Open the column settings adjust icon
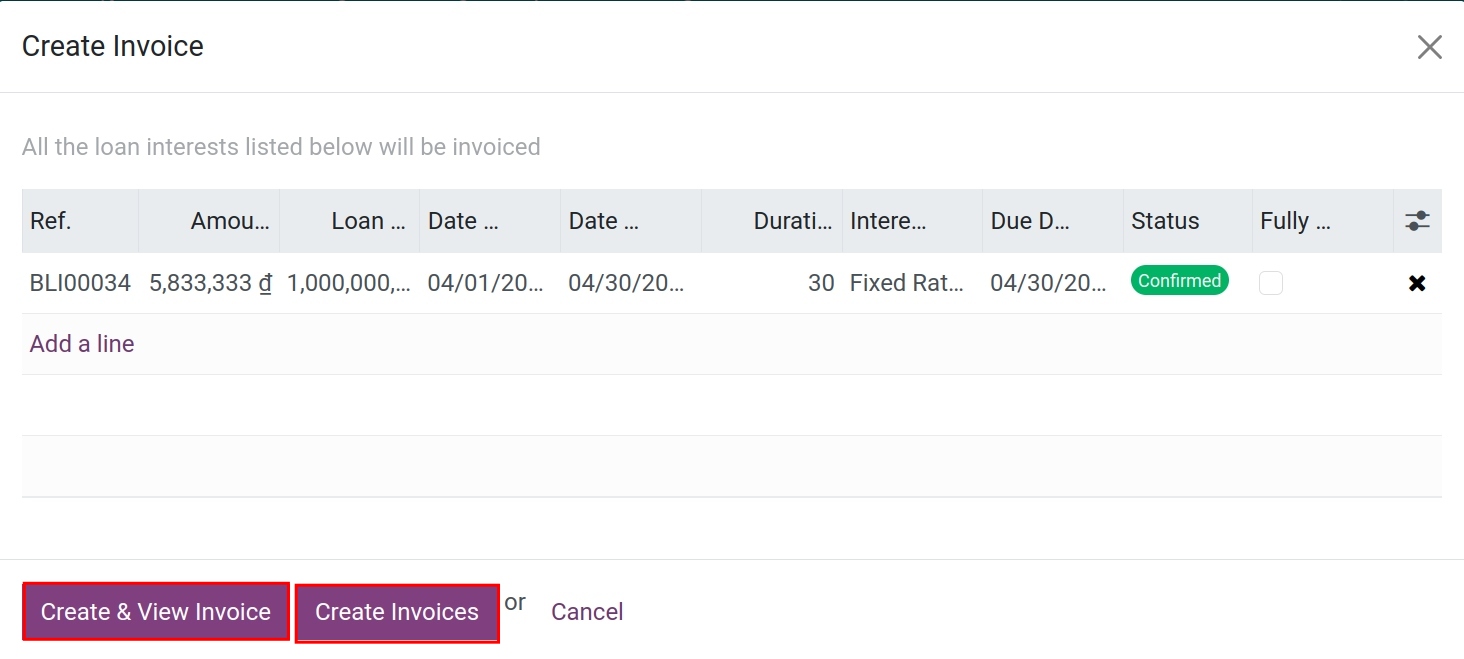Screen dimensions: 1464x659 [1417, 221]
